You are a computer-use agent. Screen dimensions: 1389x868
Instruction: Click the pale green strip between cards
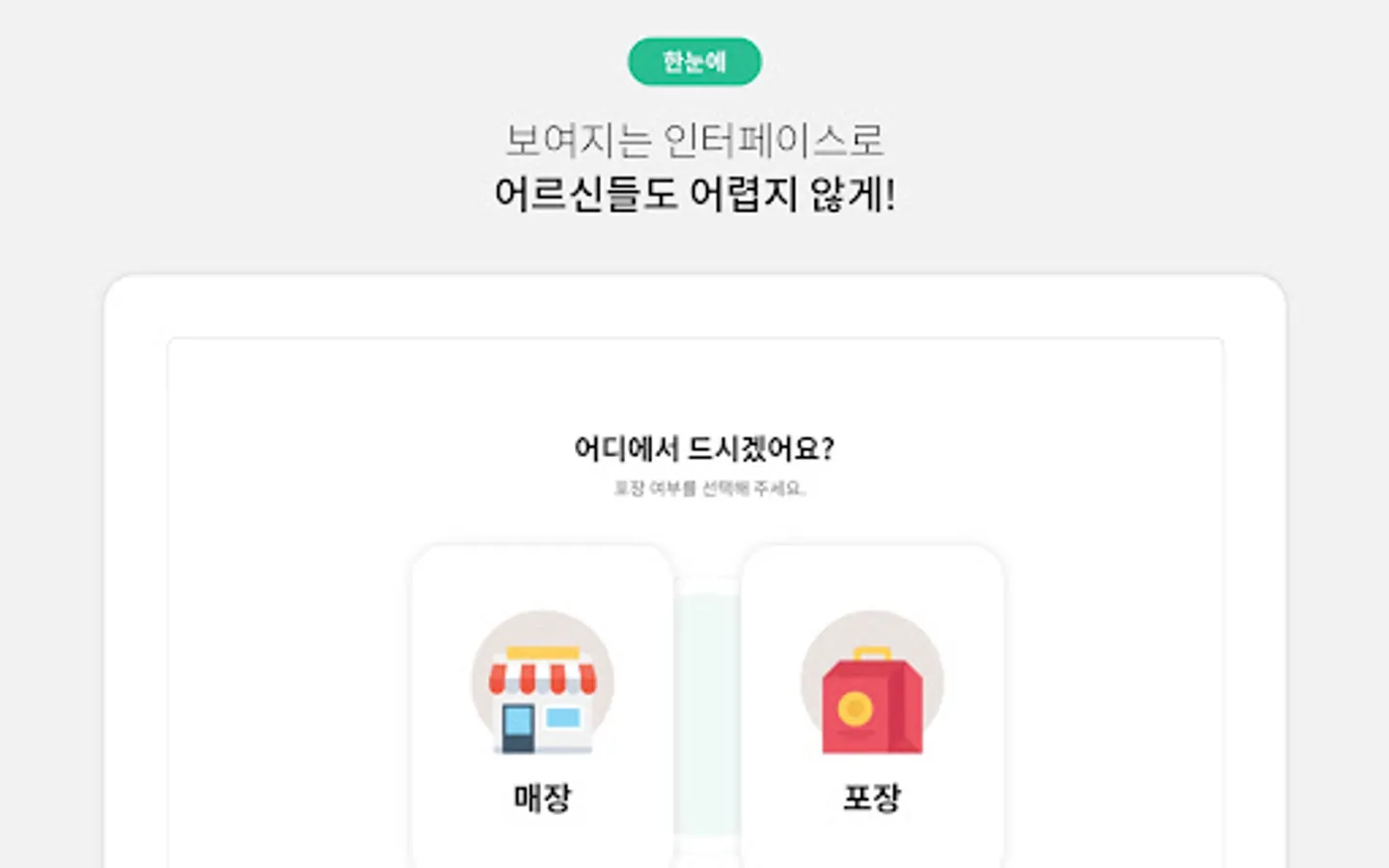point(707,714)
